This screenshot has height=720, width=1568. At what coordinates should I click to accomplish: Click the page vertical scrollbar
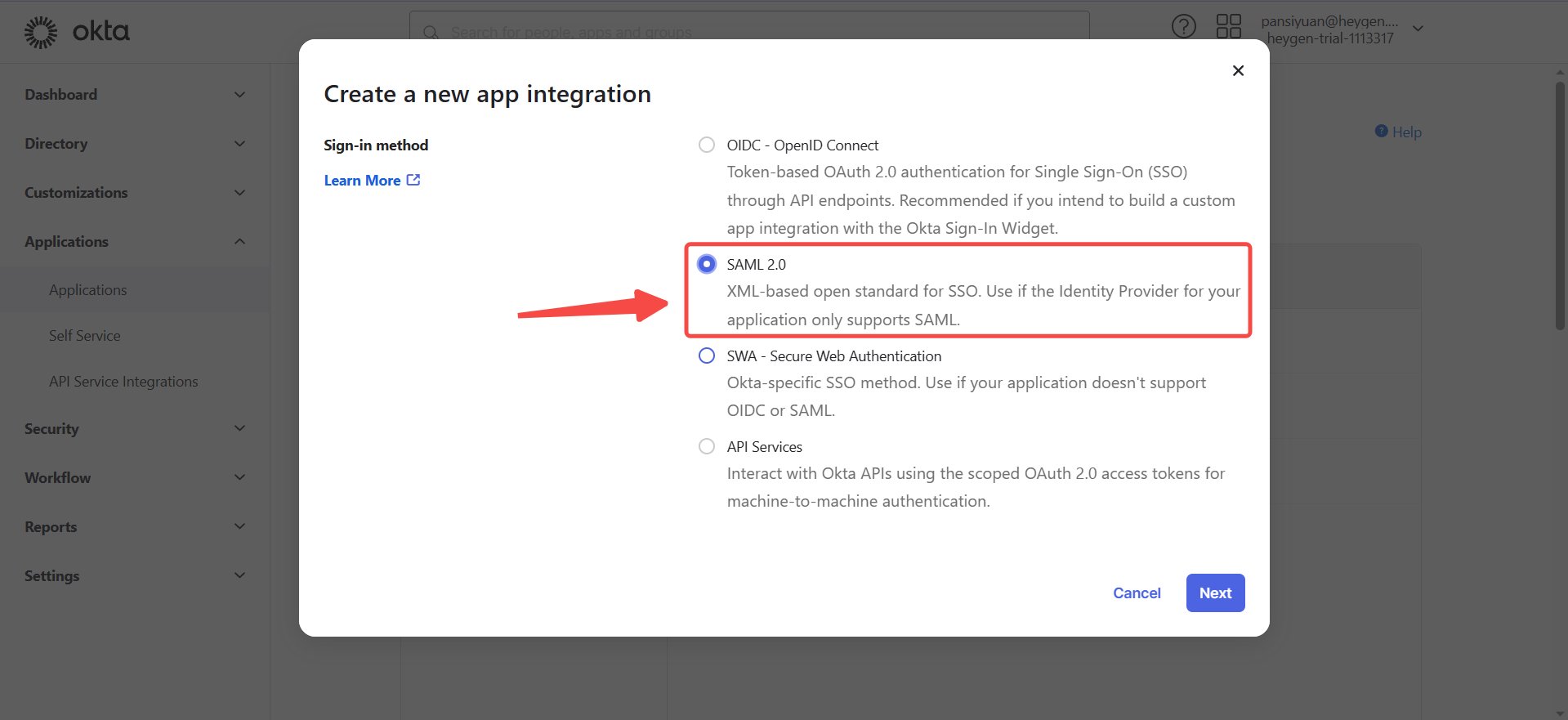(x=1560, y=204)
